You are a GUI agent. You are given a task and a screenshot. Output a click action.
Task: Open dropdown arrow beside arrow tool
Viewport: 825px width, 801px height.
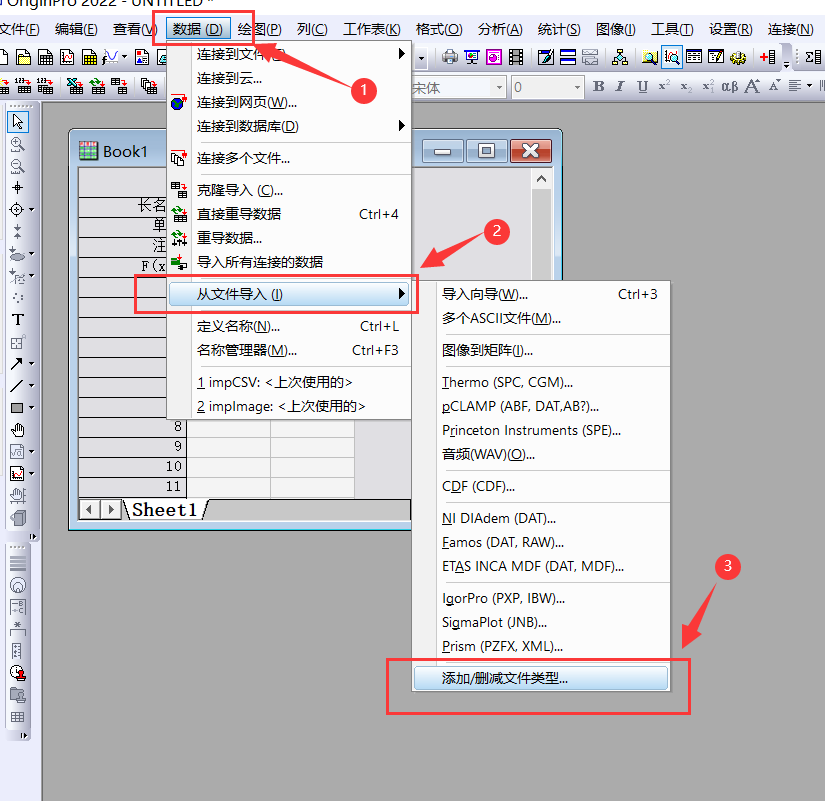[x=32, y=364]
